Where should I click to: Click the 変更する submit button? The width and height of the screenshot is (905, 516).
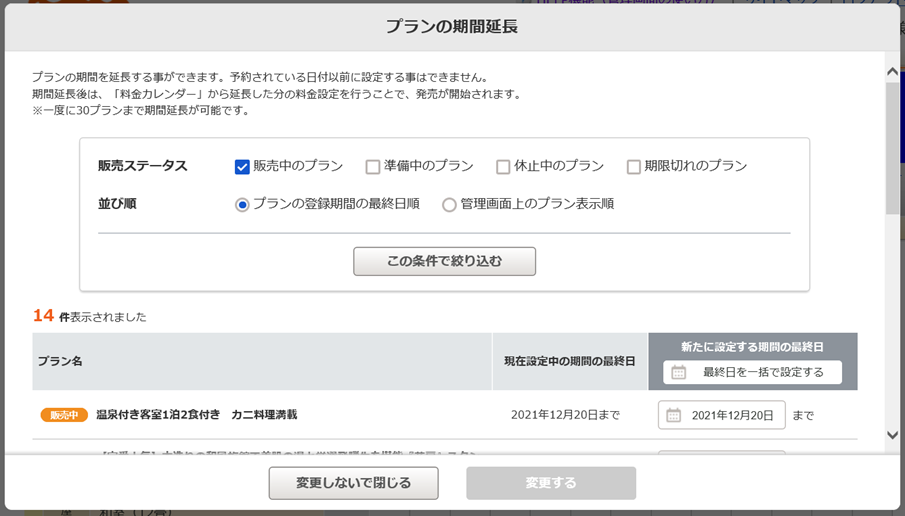tap(551, 483)
